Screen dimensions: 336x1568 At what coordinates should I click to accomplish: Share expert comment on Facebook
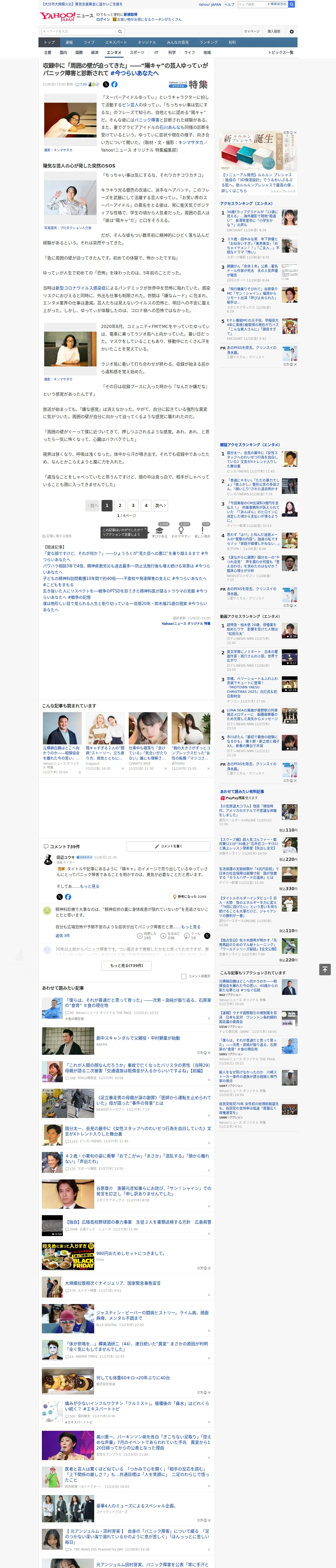(x=68, y=897)
